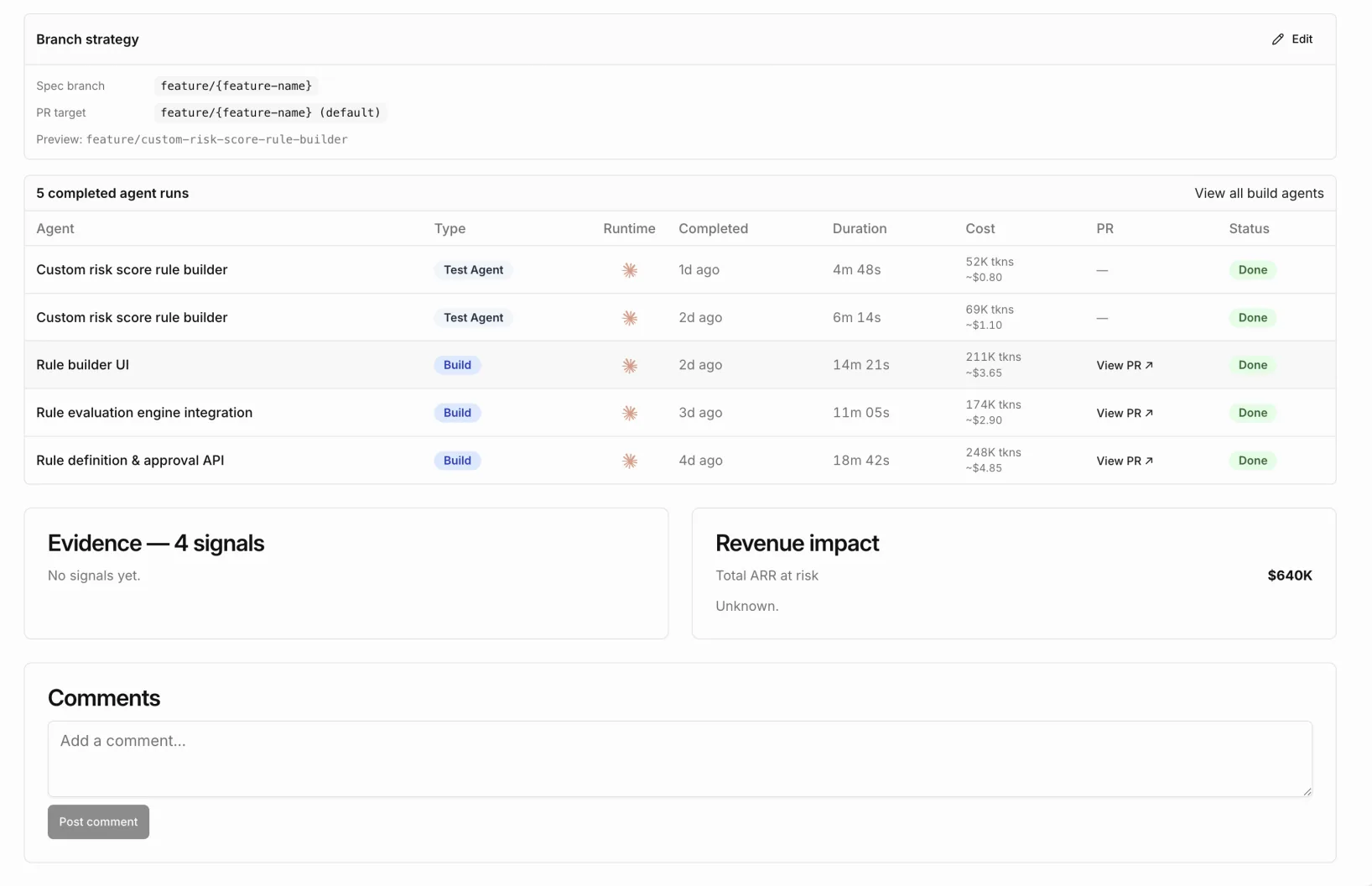Click the 5 completed agent runs heading

(112, 193)
